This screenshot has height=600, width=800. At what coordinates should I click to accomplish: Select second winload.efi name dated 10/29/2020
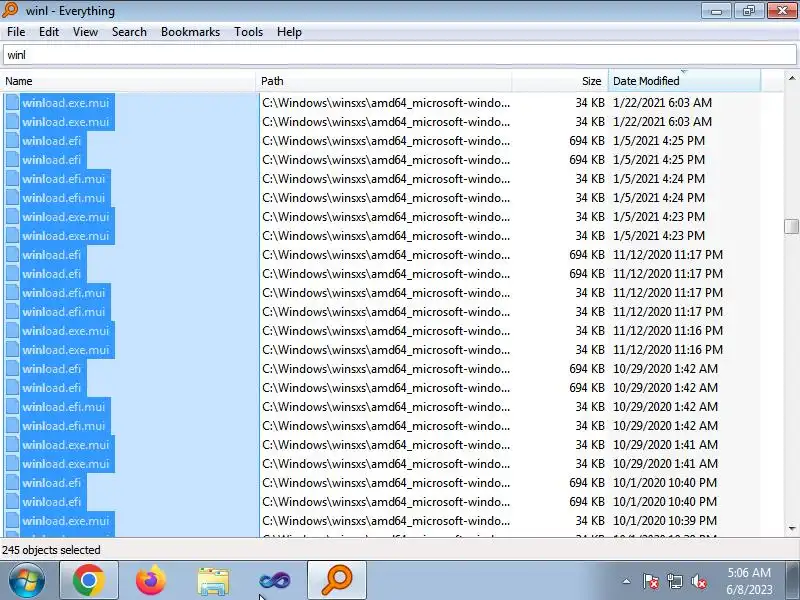point(52,388)
